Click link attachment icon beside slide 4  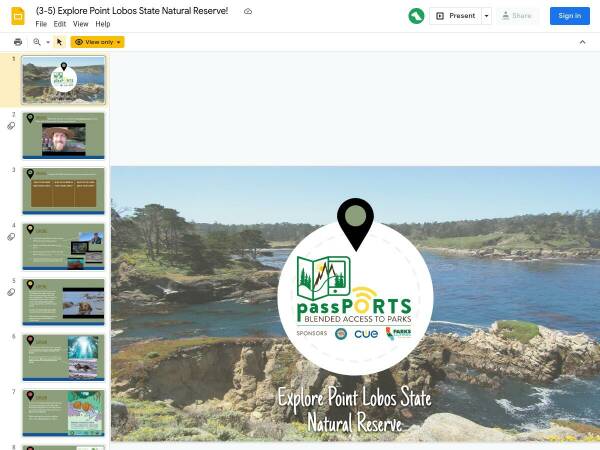click(11, 237)
